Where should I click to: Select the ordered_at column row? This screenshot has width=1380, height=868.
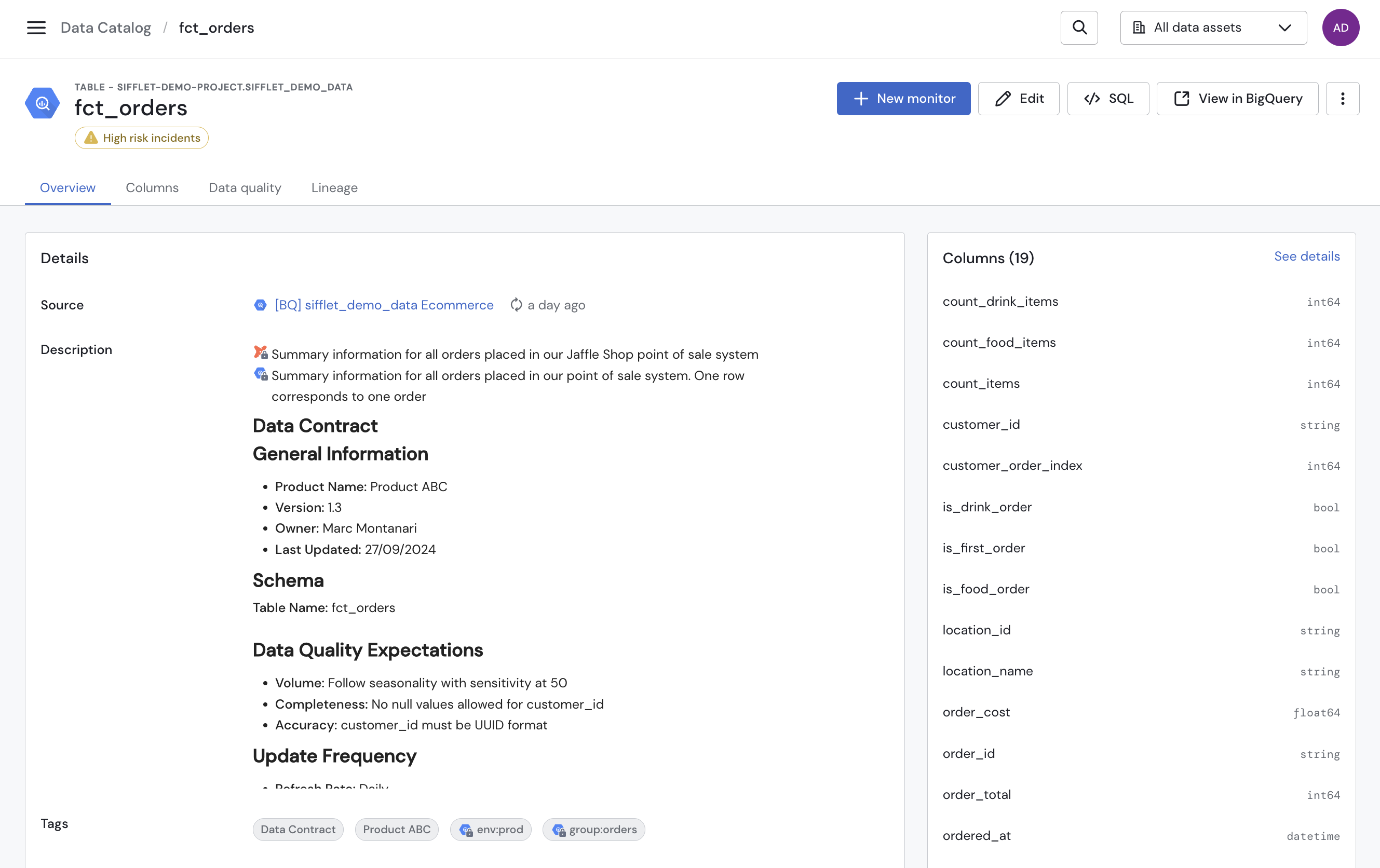click(1141, 836)
